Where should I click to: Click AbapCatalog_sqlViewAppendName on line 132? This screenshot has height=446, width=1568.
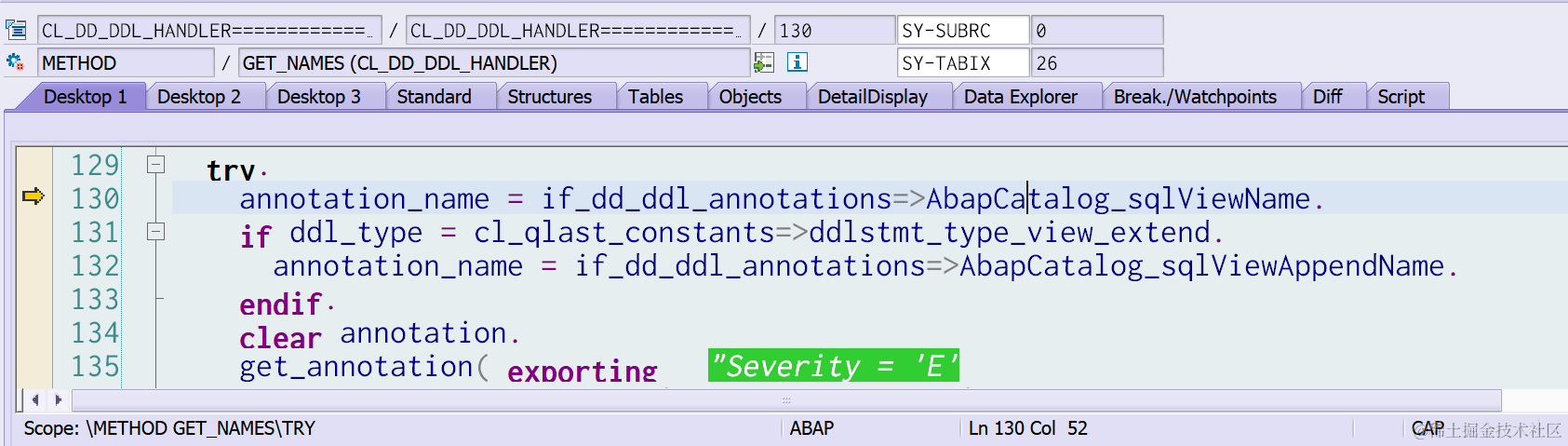[x=1201, y=265]
